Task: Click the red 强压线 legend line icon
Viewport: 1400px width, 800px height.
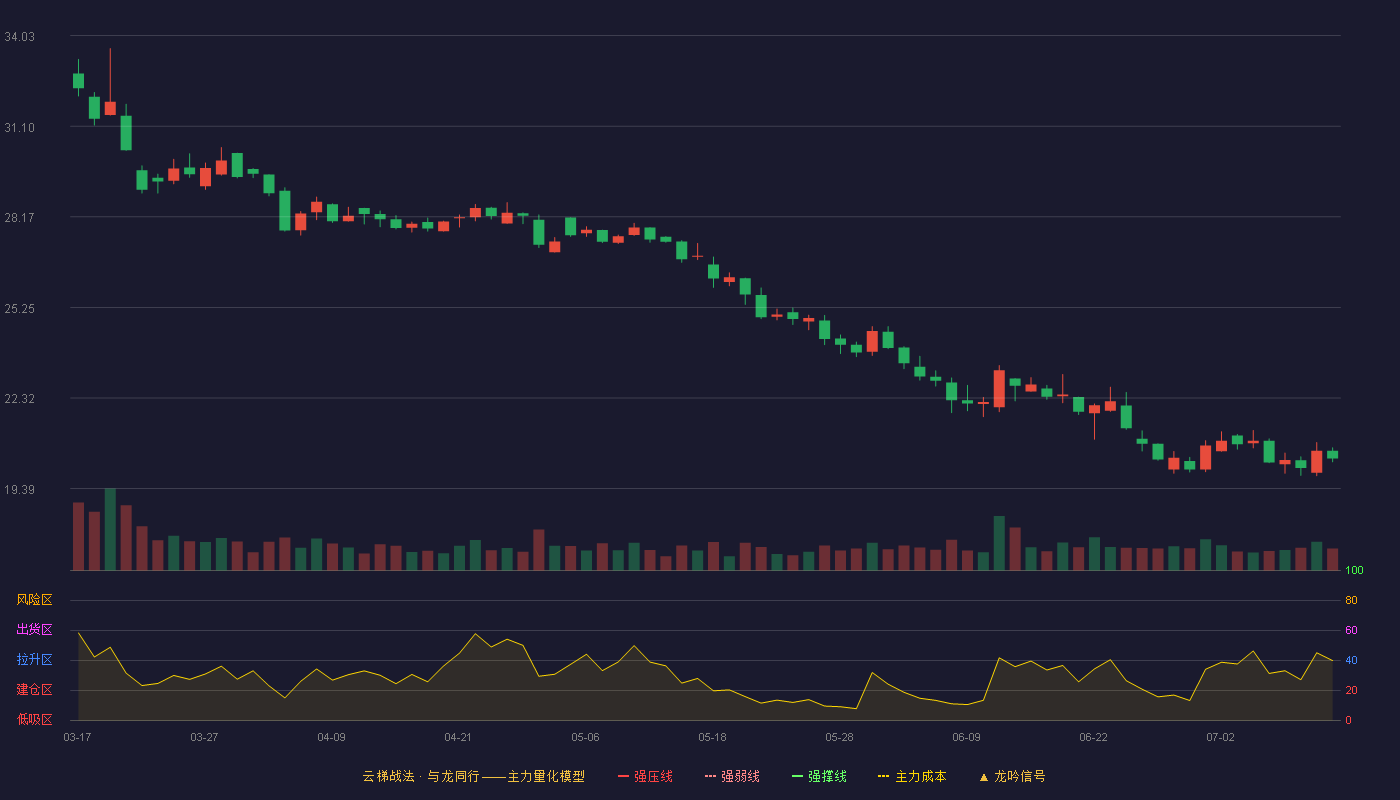Action: [x=624, y=776]
